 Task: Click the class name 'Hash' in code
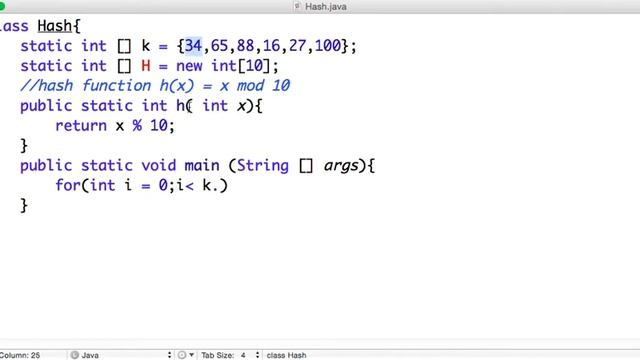(55, 26)
